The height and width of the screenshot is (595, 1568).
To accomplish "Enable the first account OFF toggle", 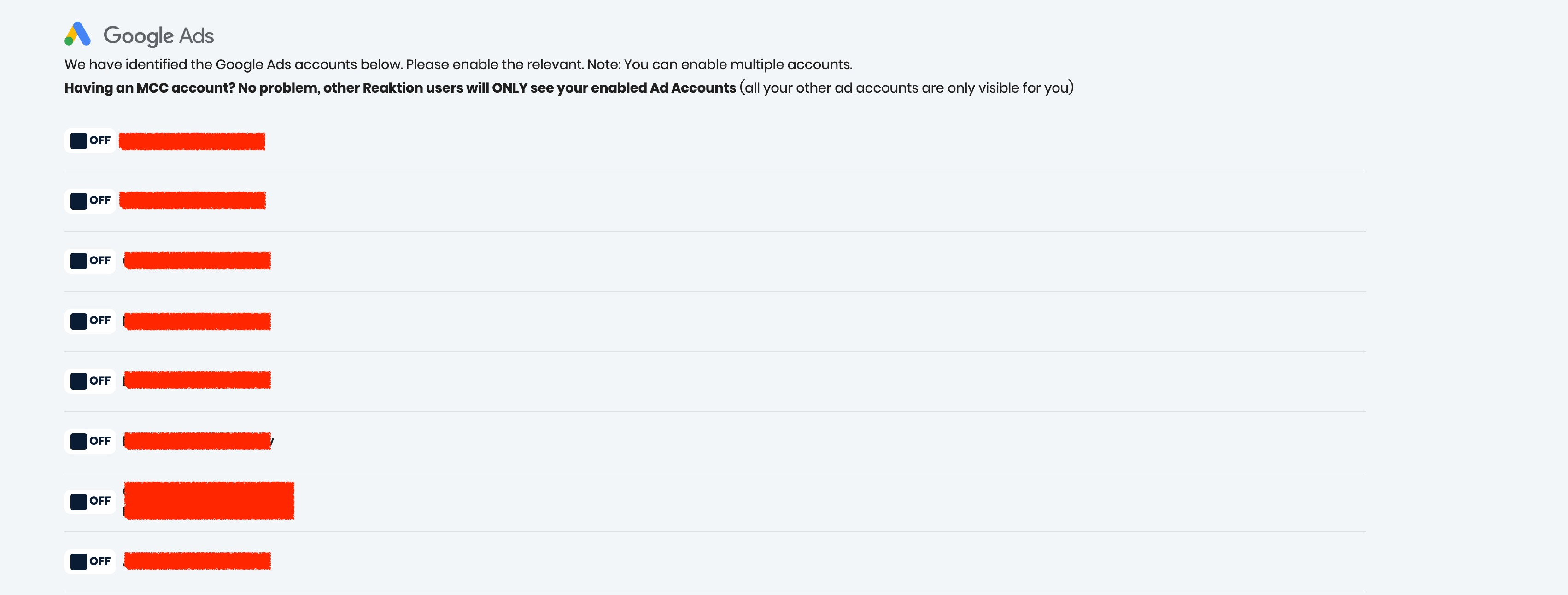I will (90, 140).
